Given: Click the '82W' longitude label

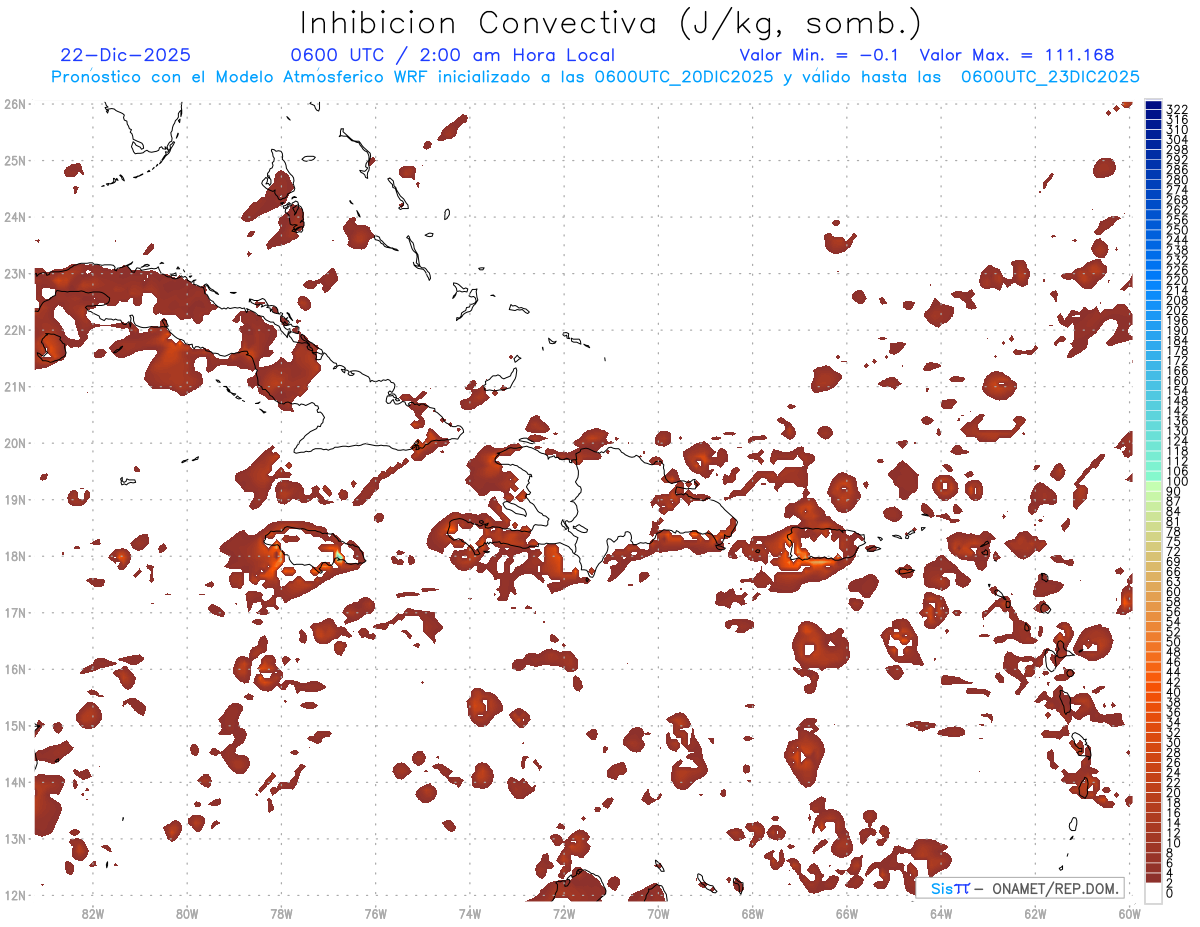Looking at the screenshot, I should coord(93,914).
